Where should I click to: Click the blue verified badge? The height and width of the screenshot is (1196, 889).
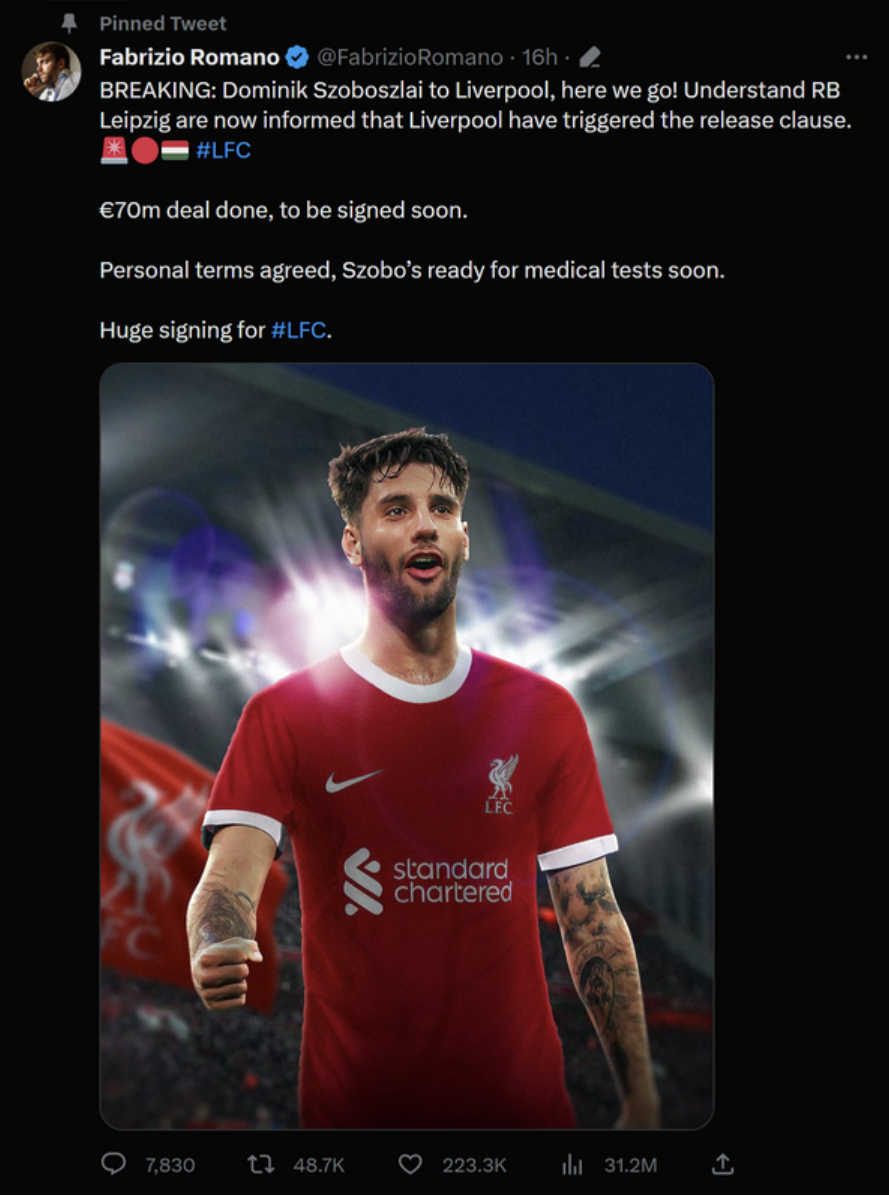coord(297,57)
